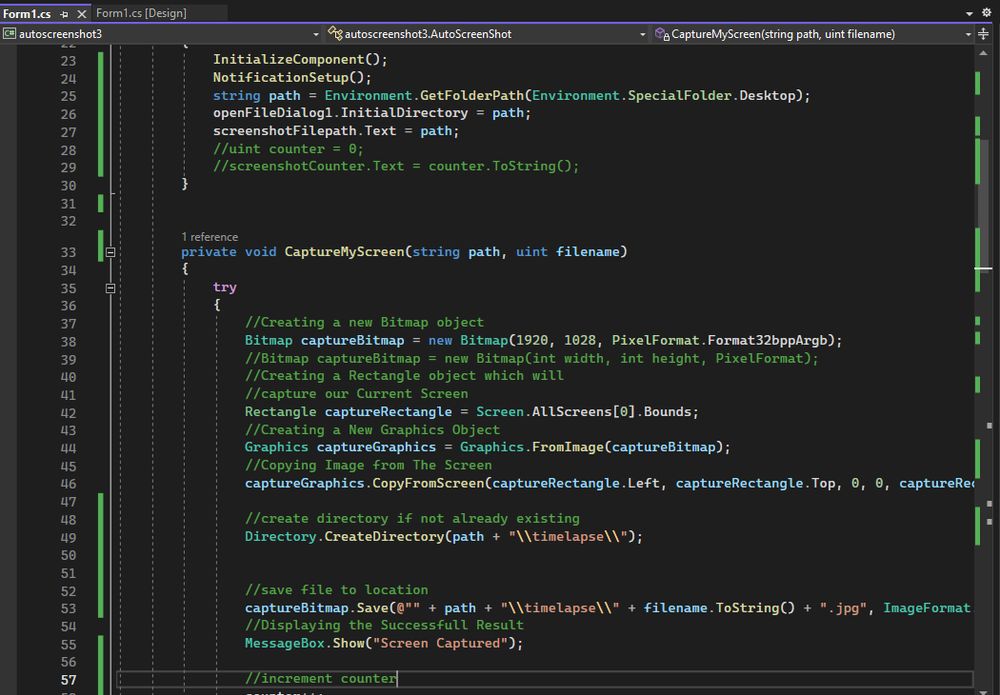Click CopyFromScreen on line 46
The width and height of the screenshot is (1000, 695).
point(428,483)
